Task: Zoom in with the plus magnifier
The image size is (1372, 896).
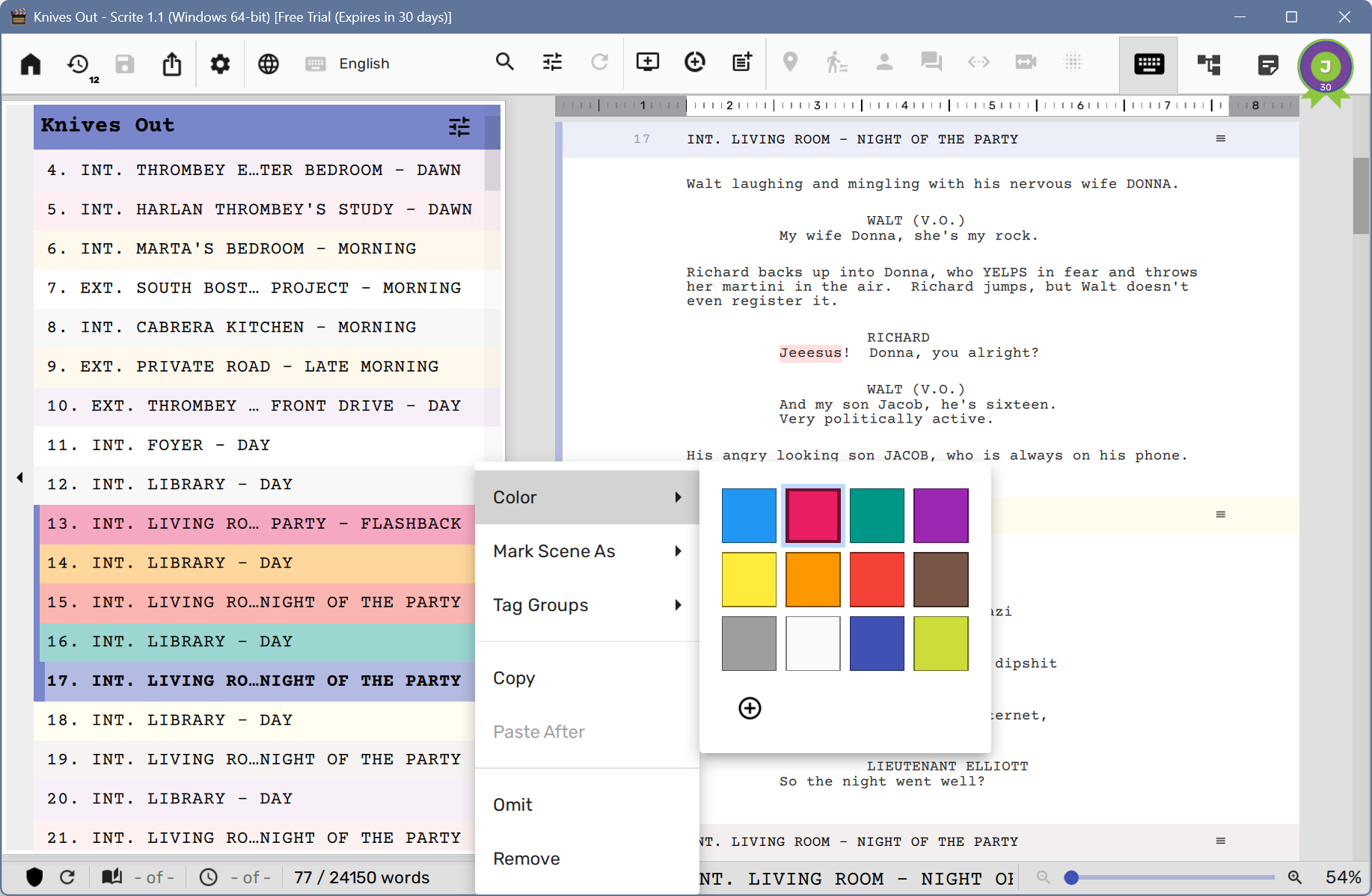Action: [x=1295, y=877]
